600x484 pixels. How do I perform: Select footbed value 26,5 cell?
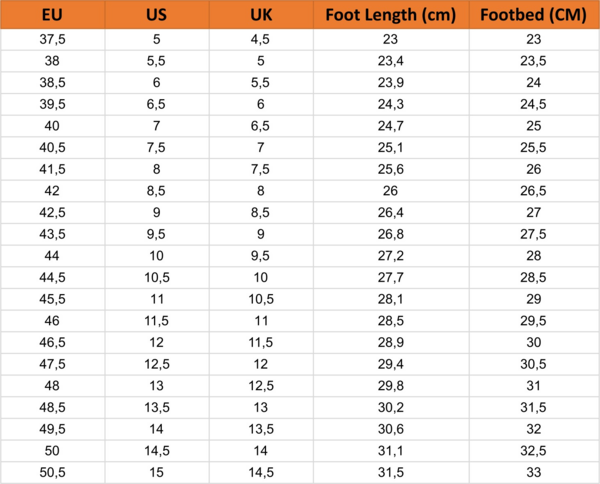[533, 190]
